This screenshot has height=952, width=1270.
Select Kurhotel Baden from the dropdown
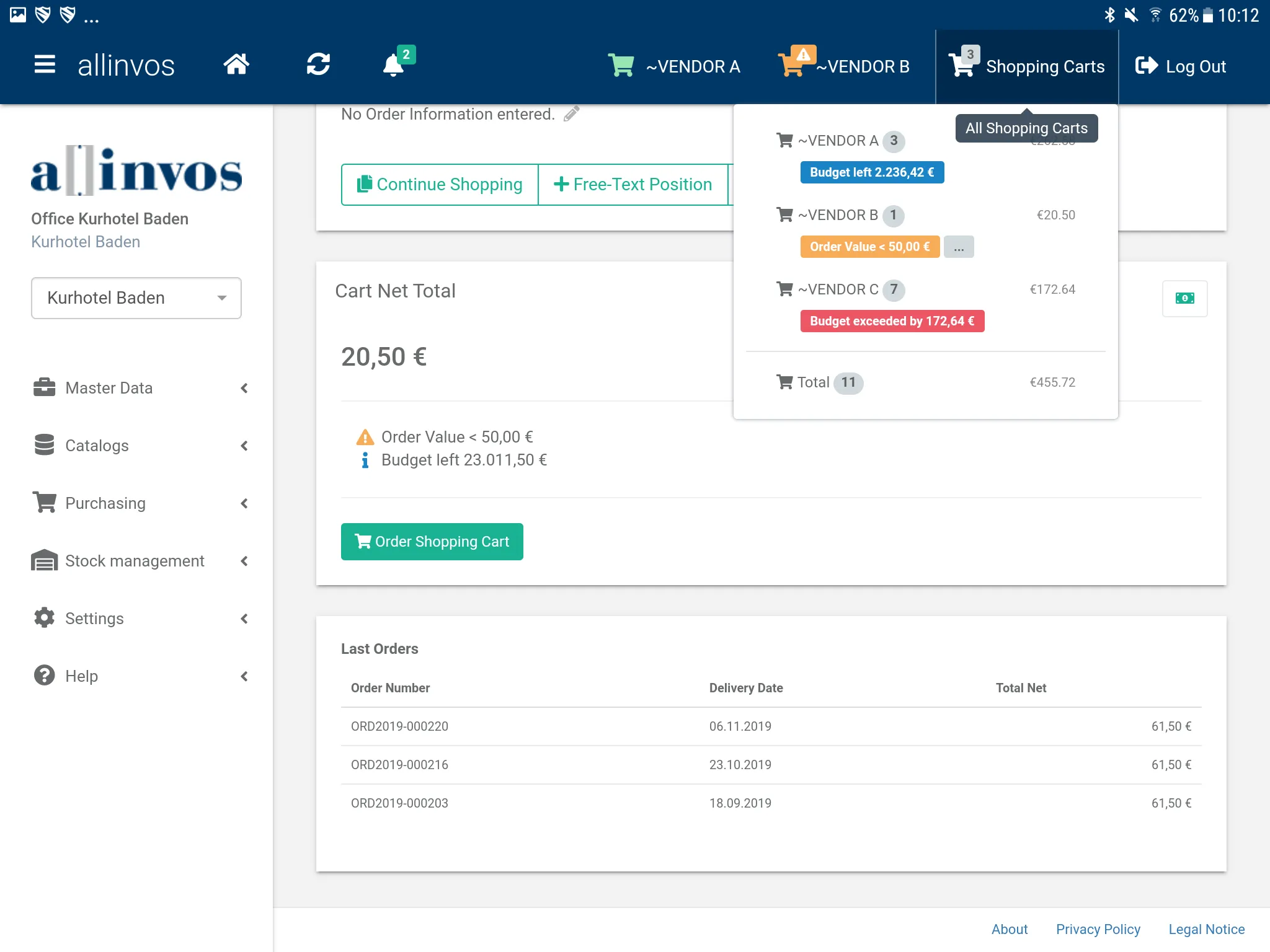136,297
